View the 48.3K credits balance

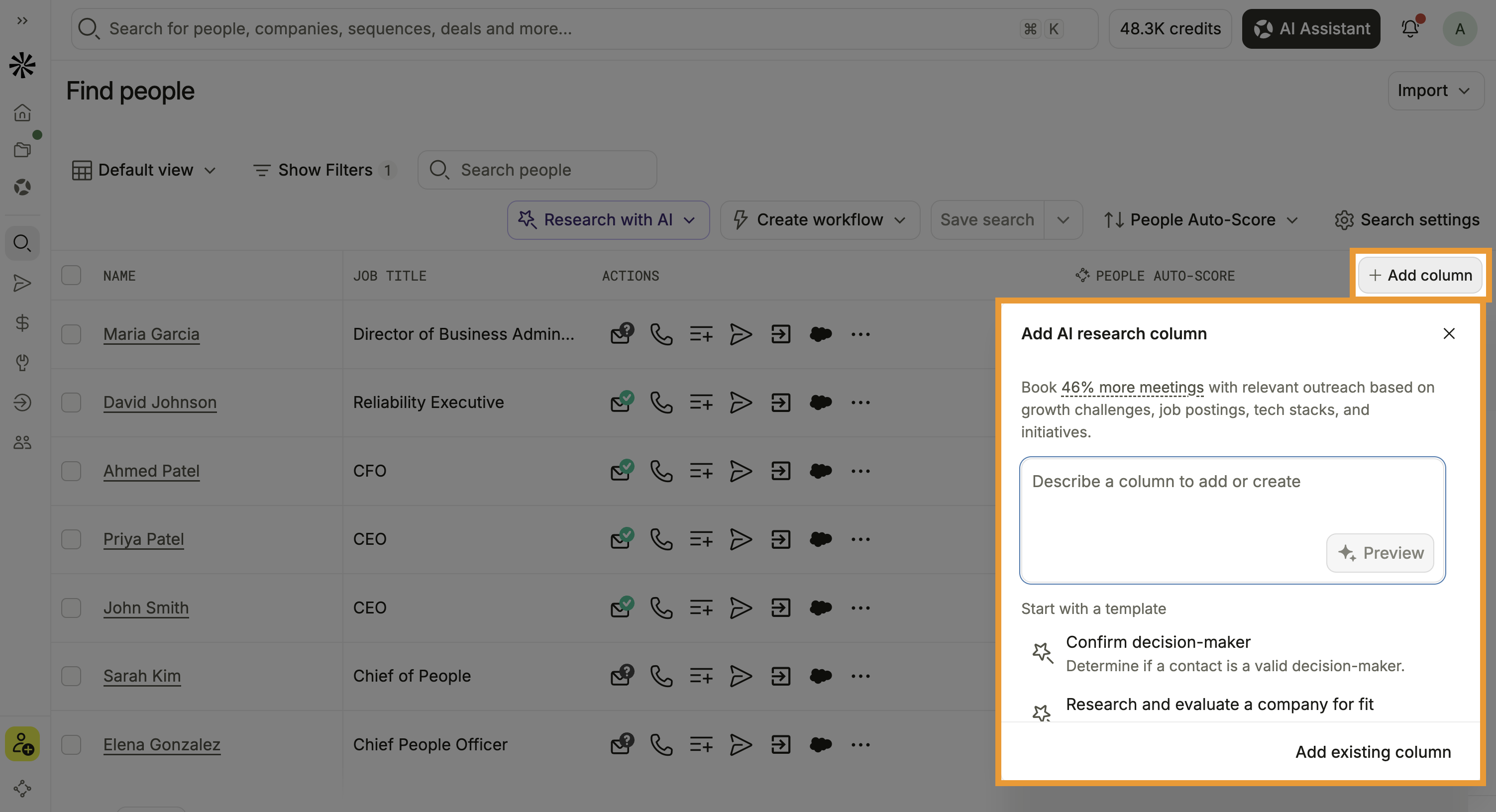(1170, 28)
